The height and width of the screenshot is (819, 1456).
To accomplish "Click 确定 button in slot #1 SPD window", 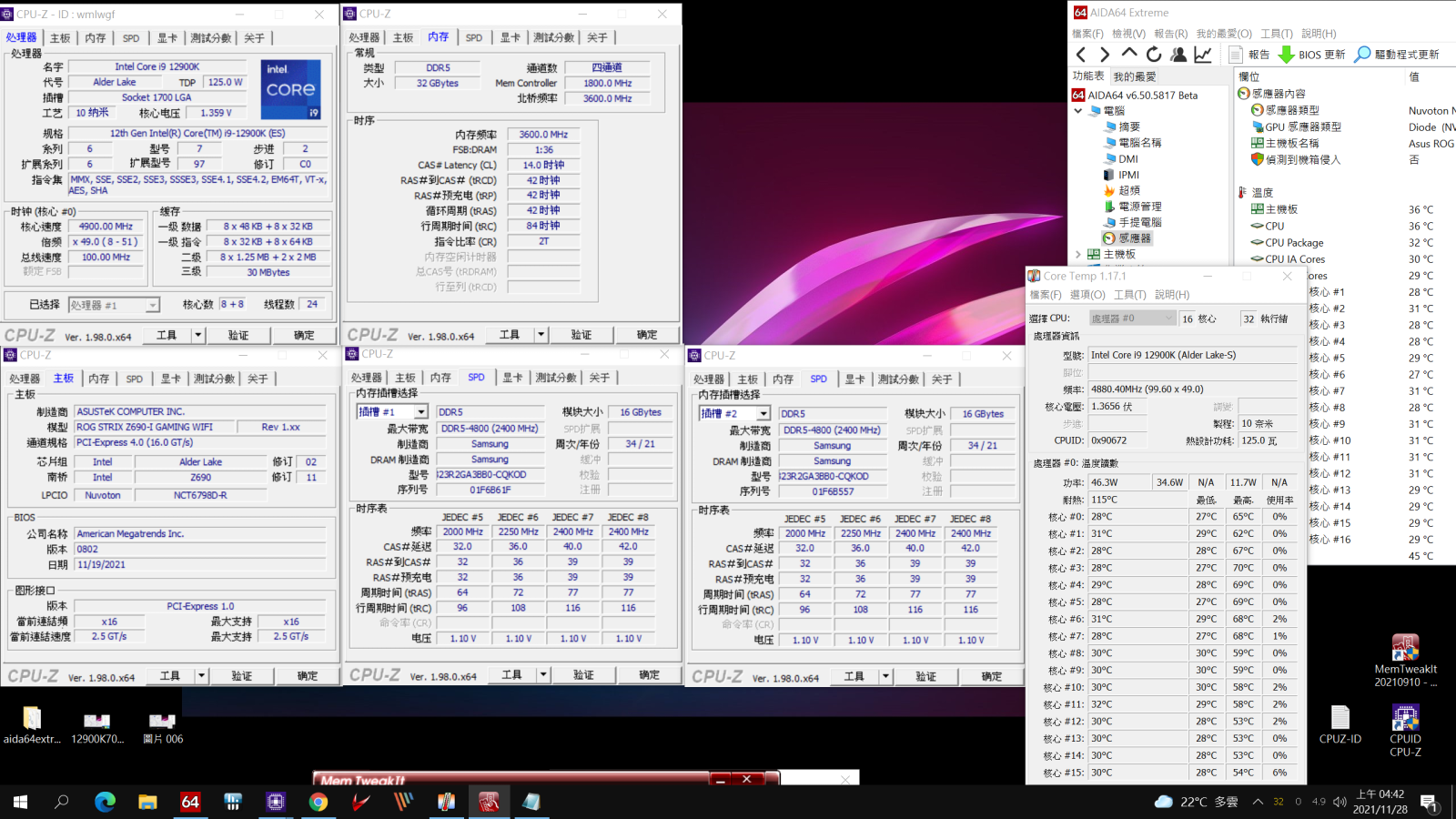I will coord(650,675).
